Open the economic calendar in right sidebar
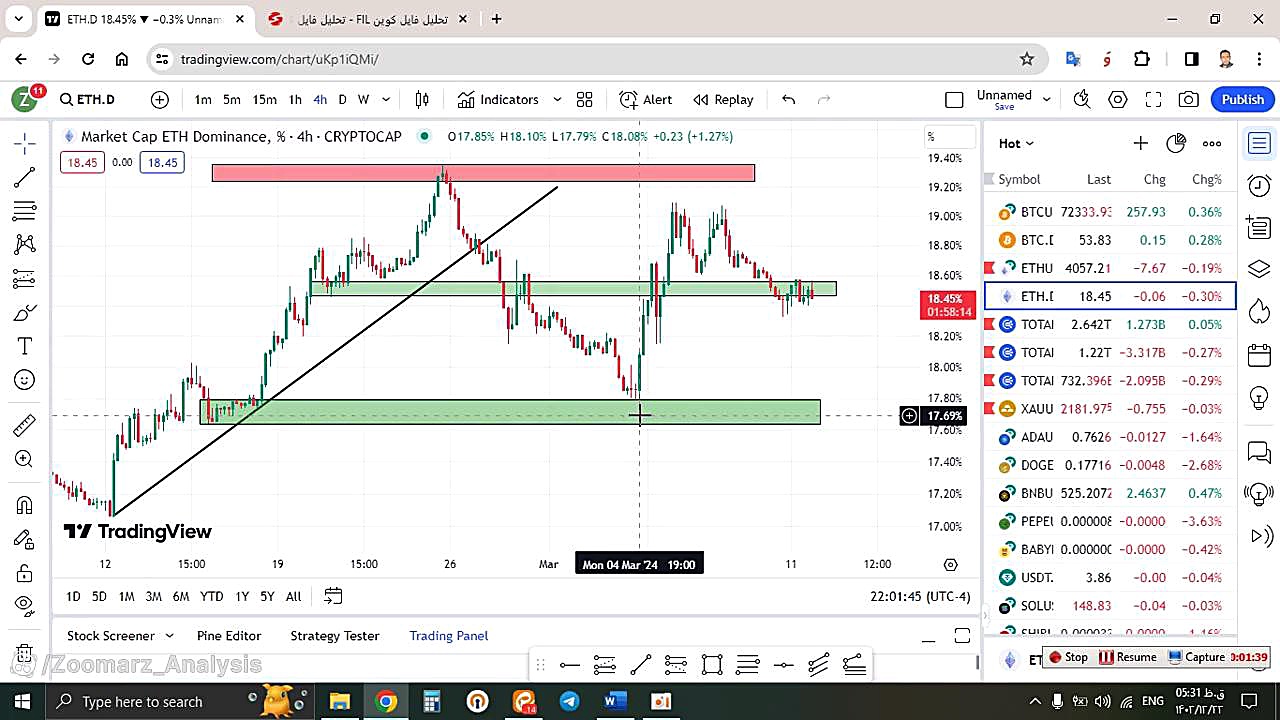Image resolution: width=1280 pixels, height=720 pixels. [1259, 355]
